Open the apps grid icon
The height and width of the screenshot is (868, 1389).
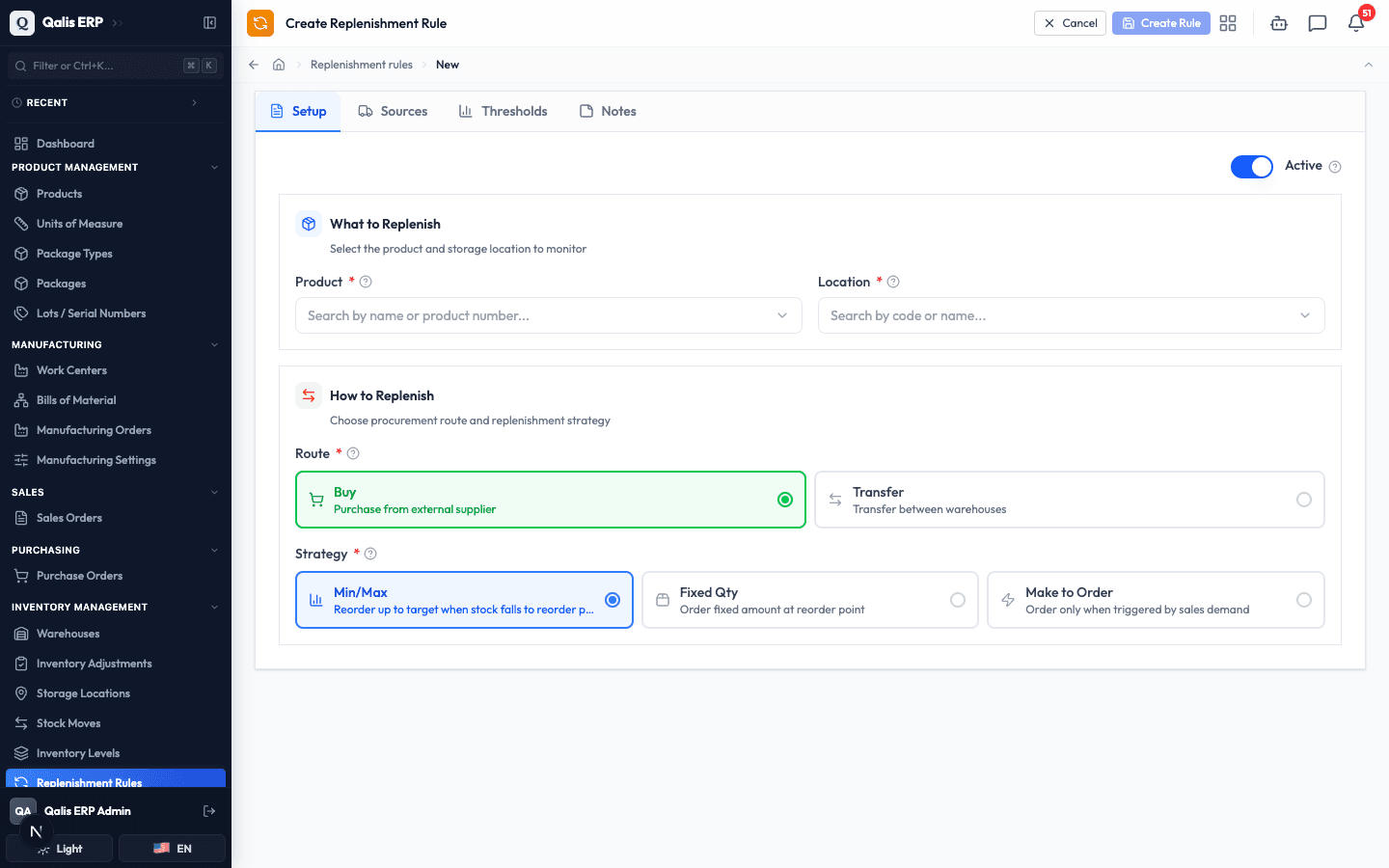point(1228,23)
